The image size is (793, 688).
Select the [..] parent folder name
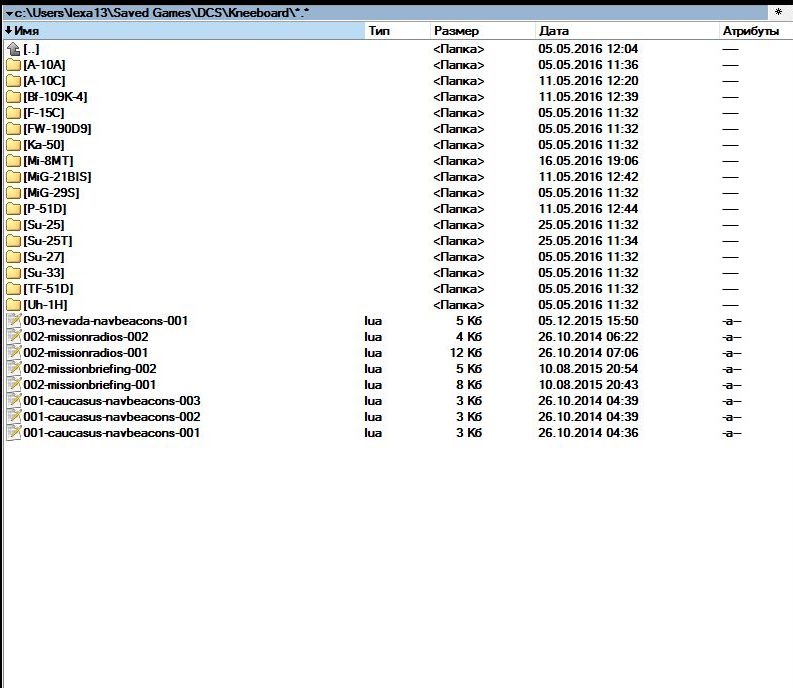tap(31, 49)
